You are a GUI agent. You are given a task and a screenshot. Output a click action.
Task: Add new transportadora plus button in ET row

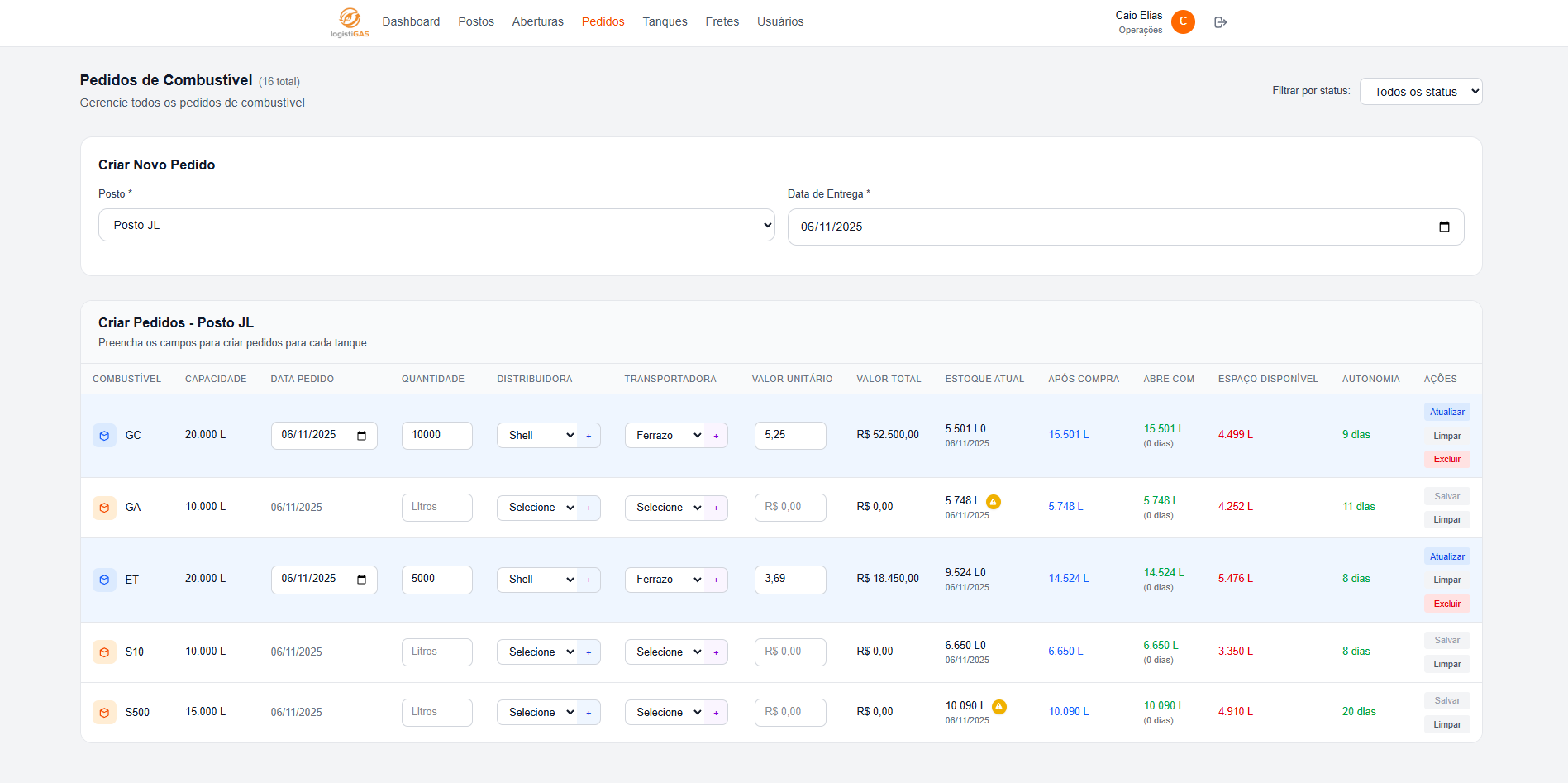(x=716, y=580)
